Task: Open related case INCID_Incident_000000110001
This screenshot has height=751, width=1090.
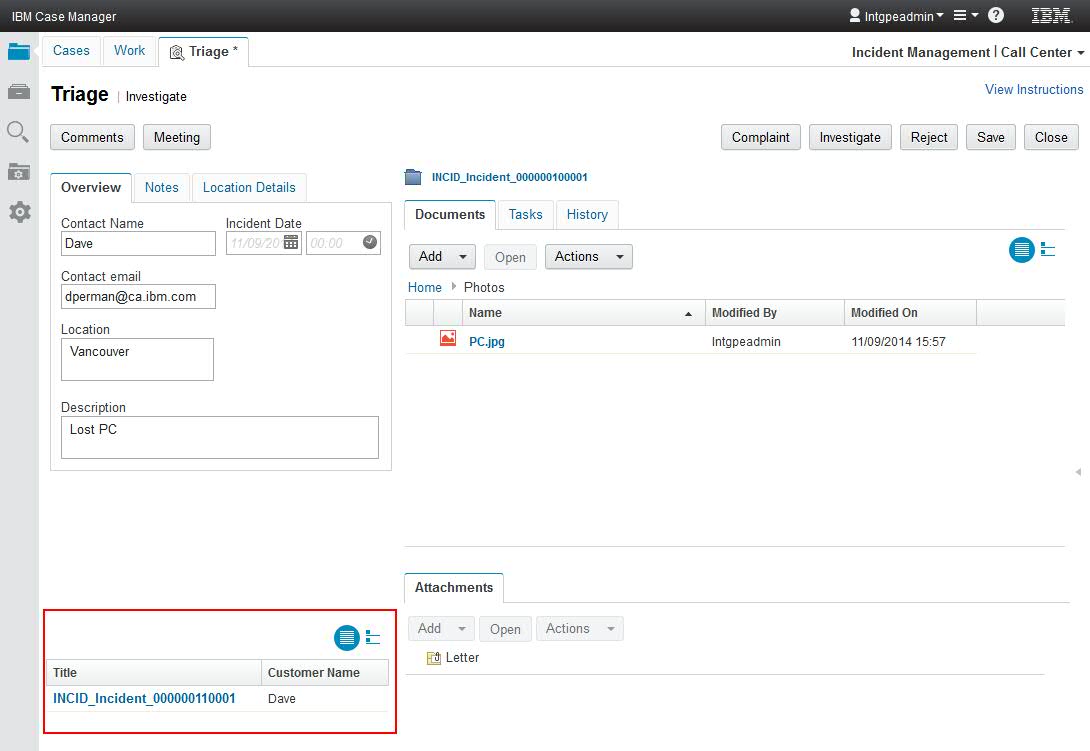Action: point(144,698)
